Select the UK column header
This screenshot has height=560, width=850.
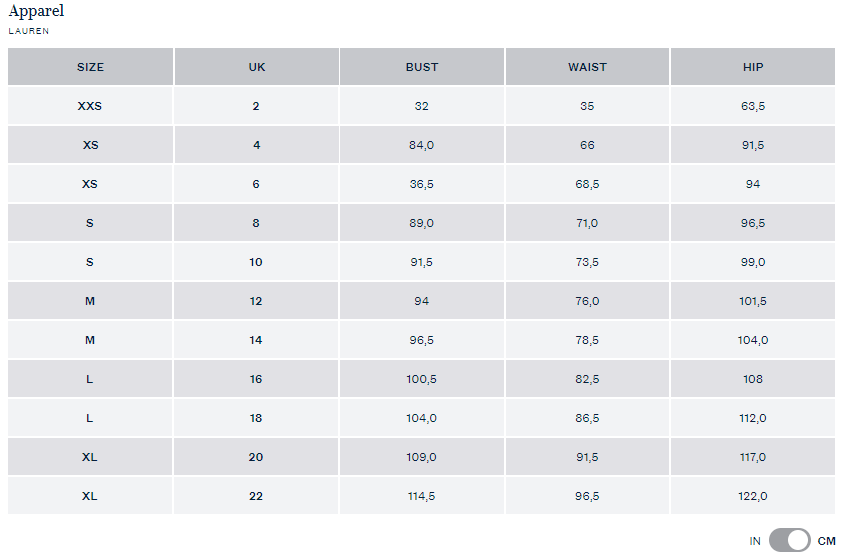pyautogui.click(x=256, y=67)
